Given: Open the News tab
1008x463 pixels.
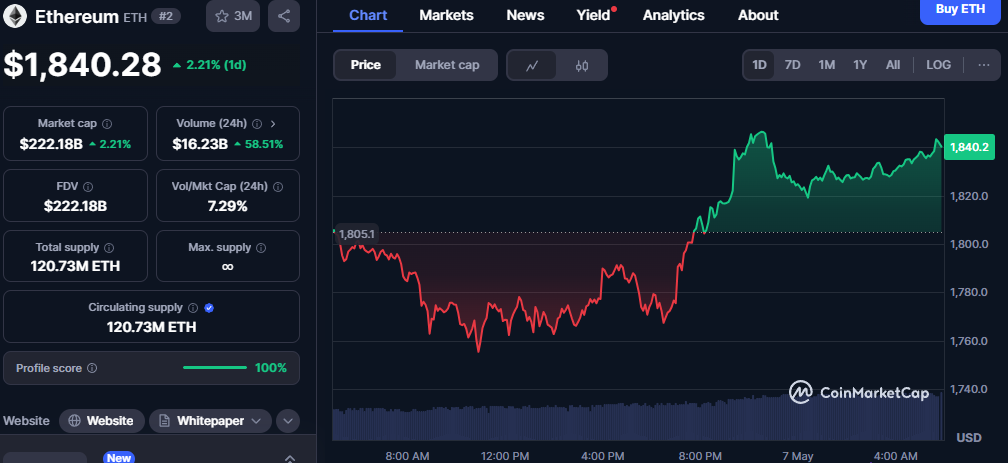Looking at the screenshot, I should [x=525, y=15].
